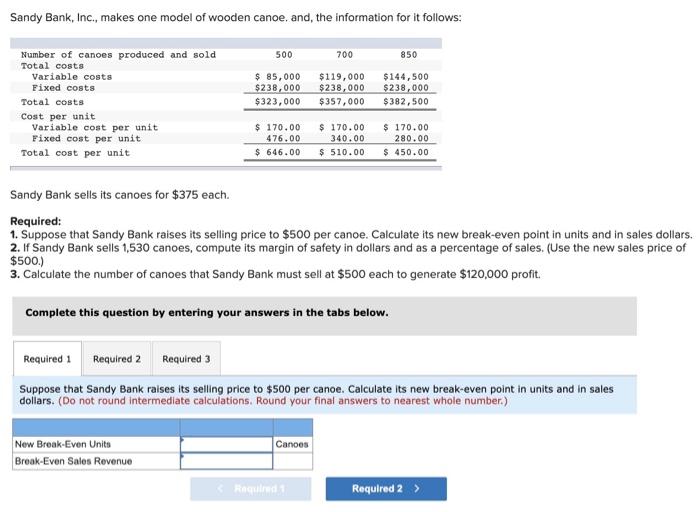
Task: Click the 'Canoes' unit label in answer table
Action: 292,444
